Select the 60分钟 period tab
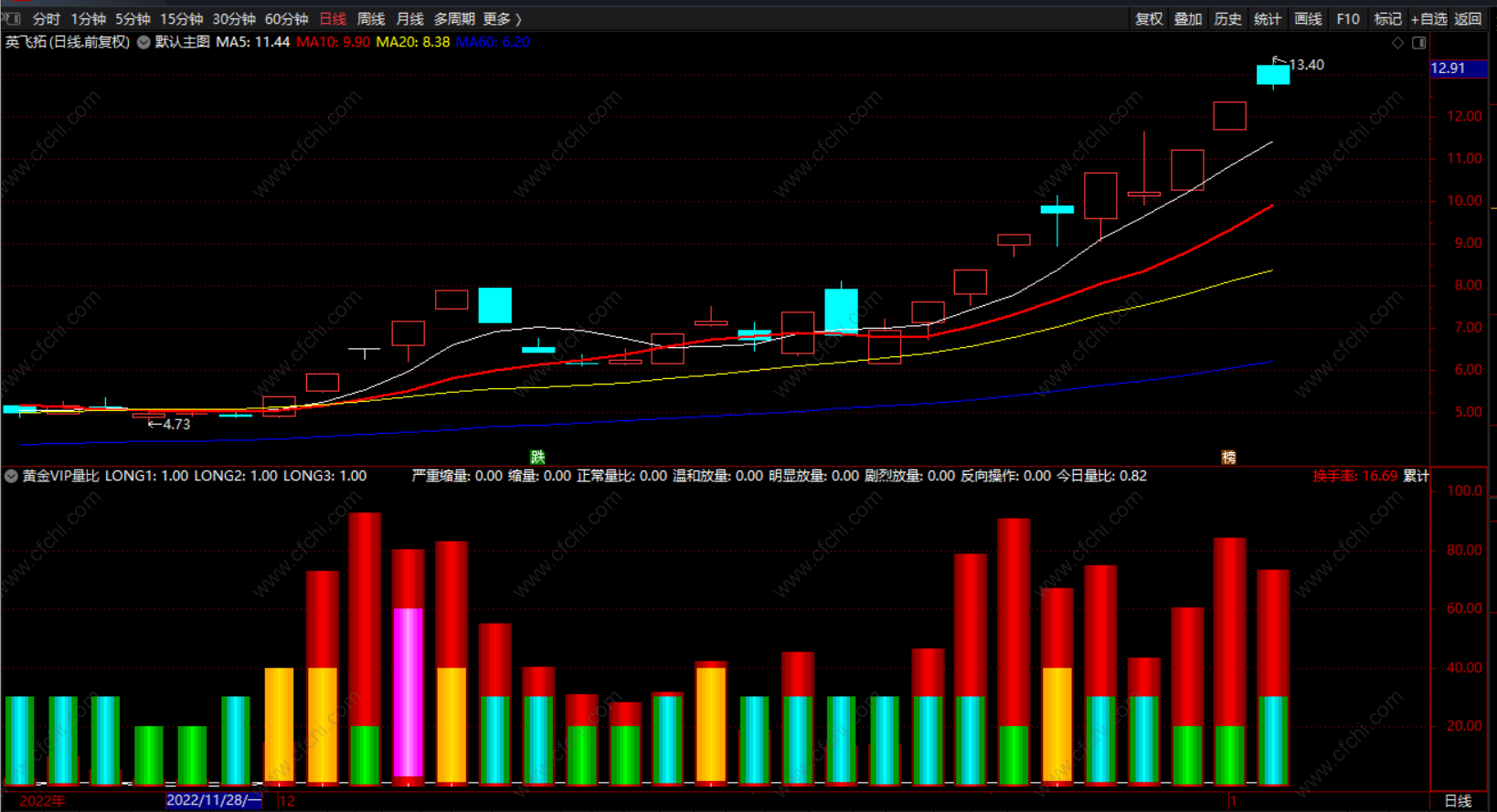1497x812 pixels. (x=286, y=19)
